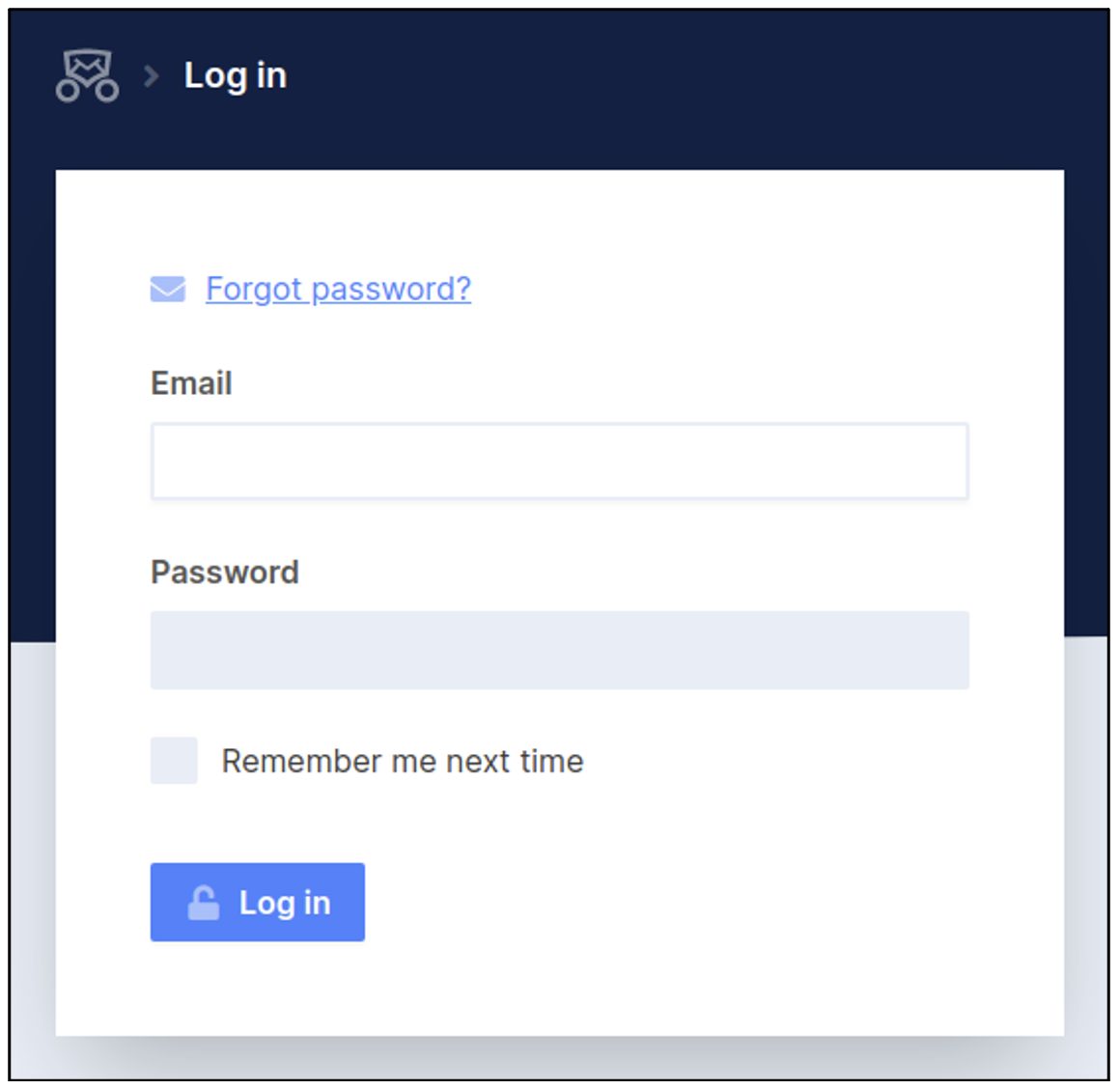
Task: Click the padlock icon inside the Log in button
Action: (x=202, y=901)
